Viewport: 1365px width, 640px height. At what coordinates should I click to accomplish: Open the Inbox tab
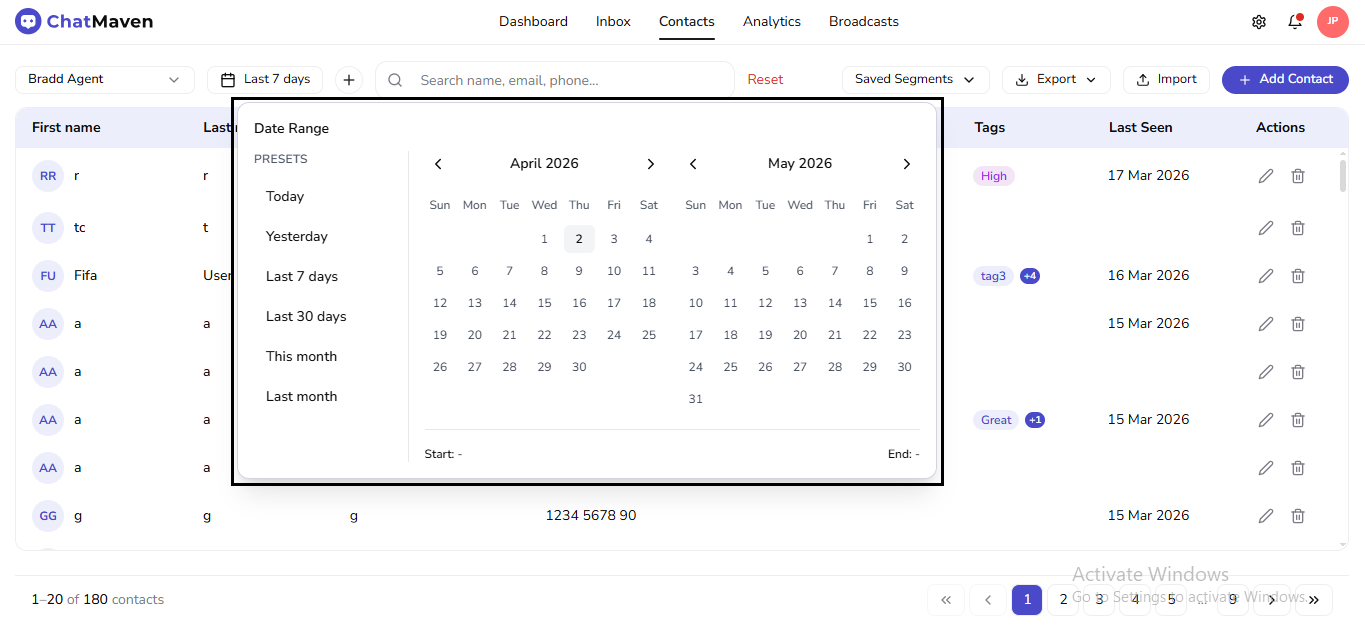click(x=612, y=21)
